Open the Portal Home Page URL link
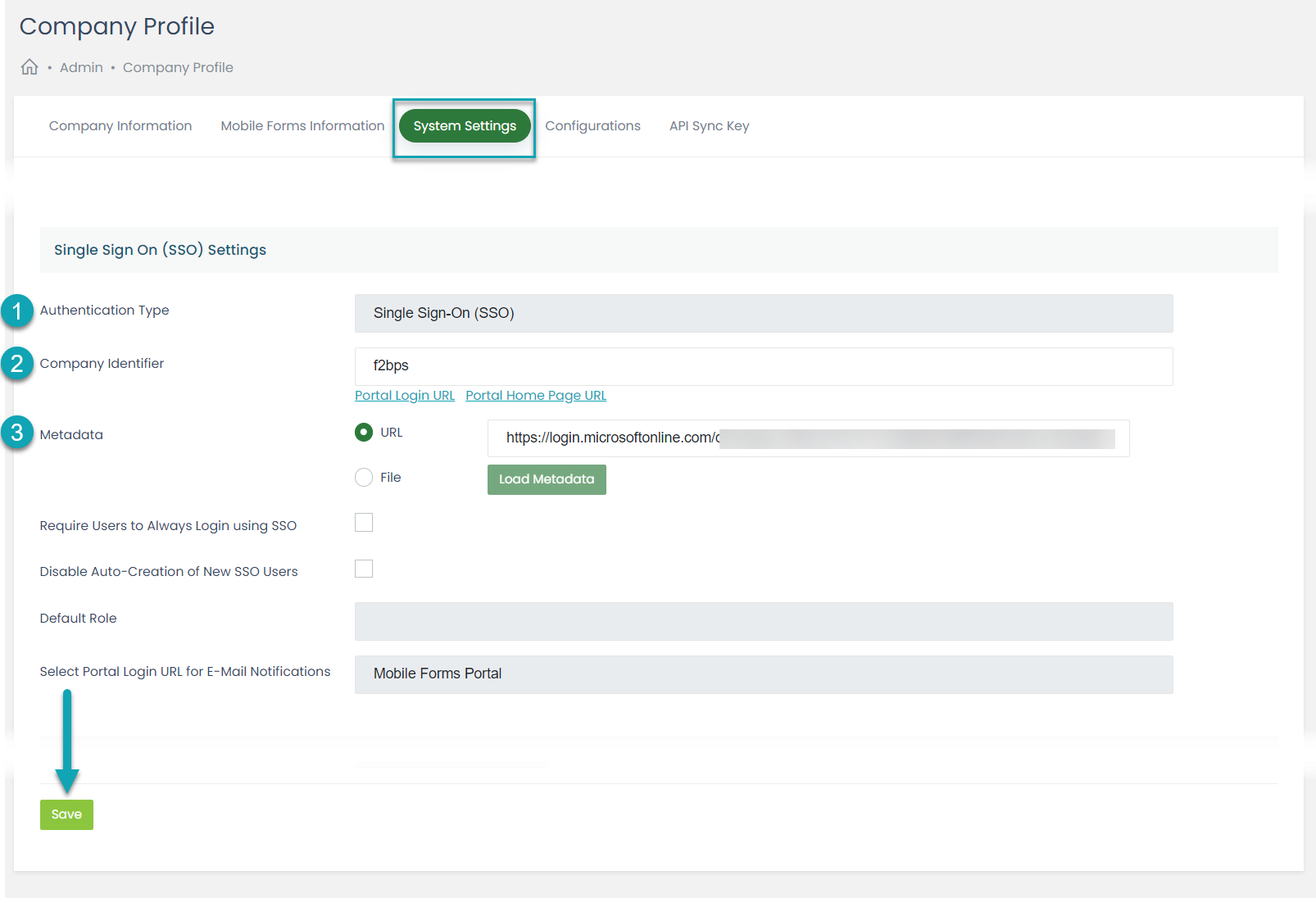The width and height of the screenshot is (1316, 898). tap(536, 396)
